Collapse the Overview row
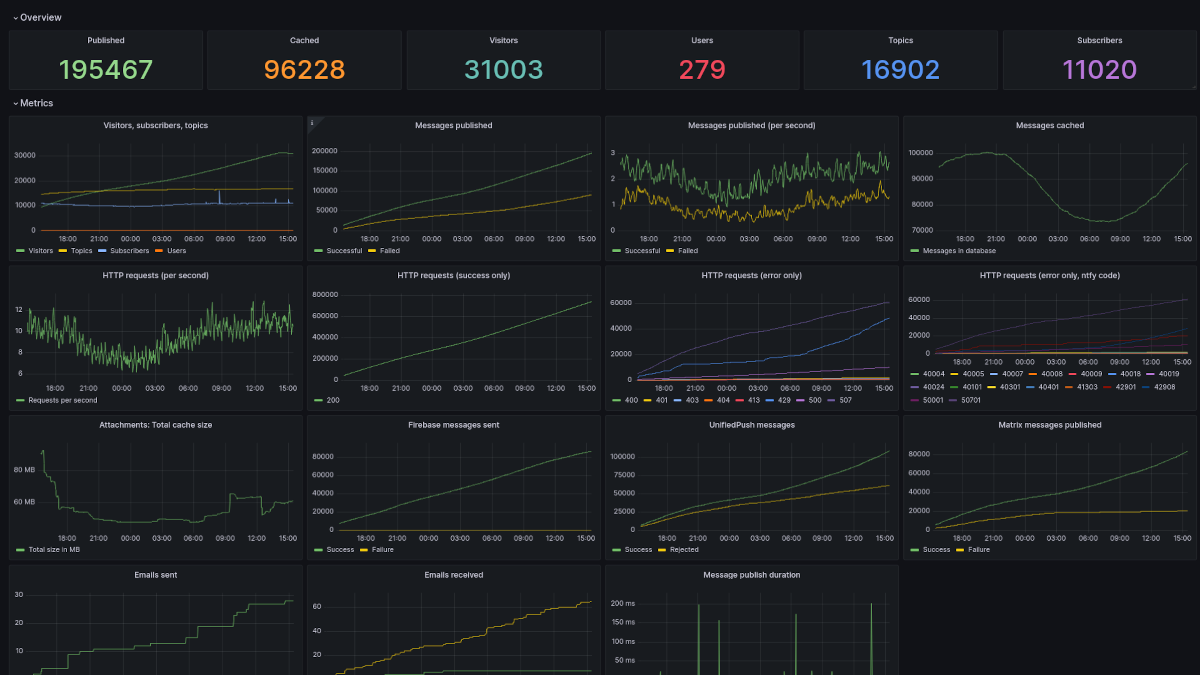The width and height of the screenshot is (1200, 675). [x=15, y=18]
